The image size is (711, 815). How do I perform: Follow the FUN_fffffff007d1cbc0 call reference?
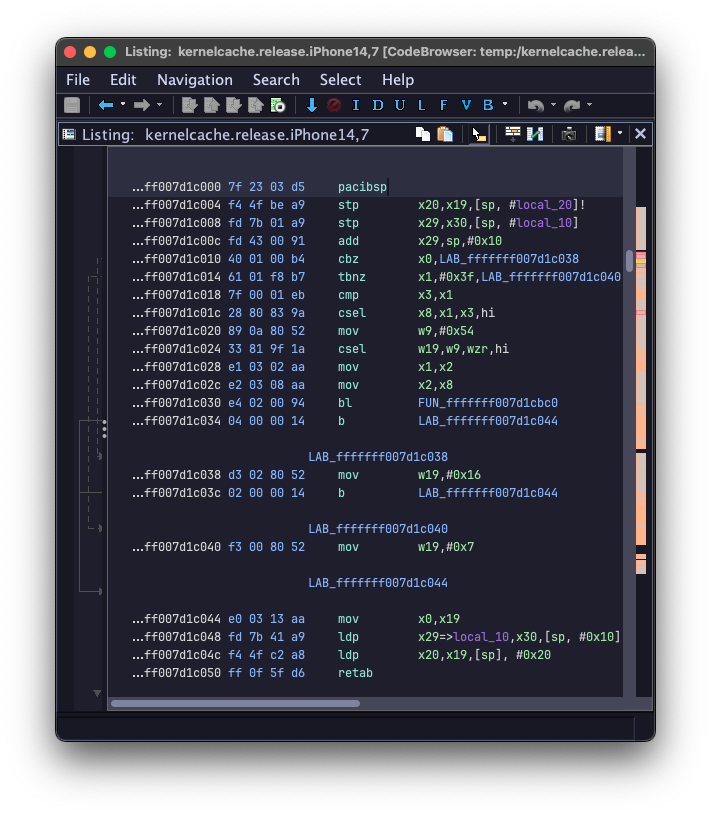[487, 403]
